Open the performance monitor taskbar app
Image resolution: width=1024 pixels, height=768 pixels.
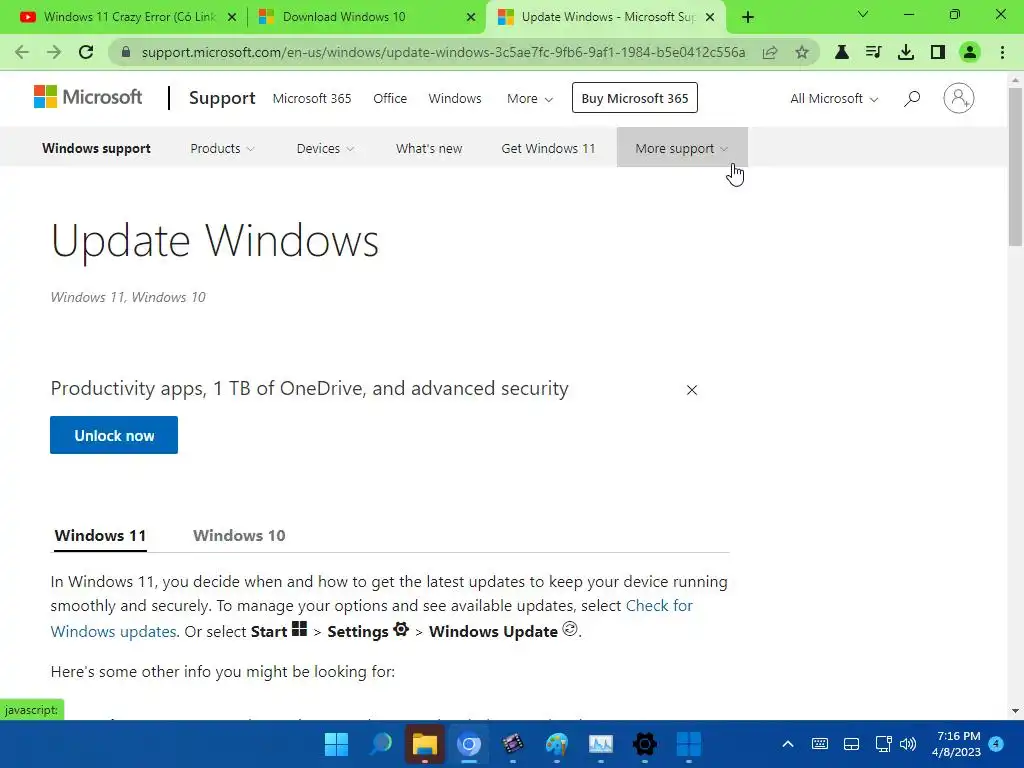point(600,744)
